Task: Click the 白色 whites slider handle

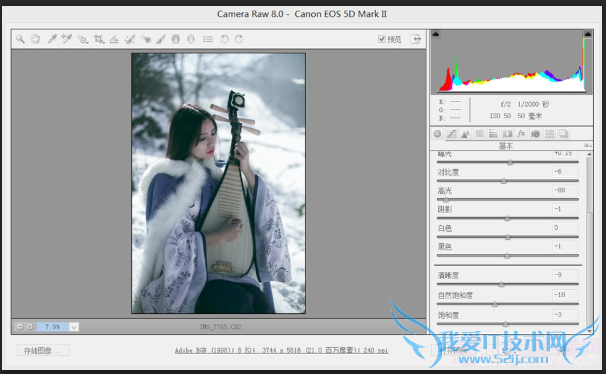Action: [508, 237]
